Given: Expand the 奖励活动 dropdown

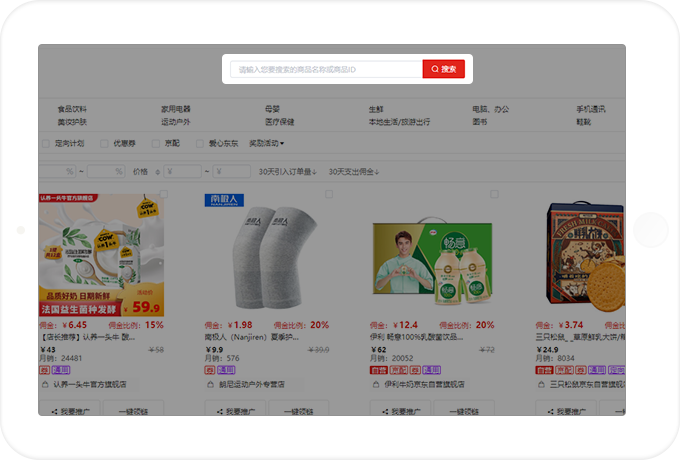Looking at the screenshot, I should click(x=266, y=143).
